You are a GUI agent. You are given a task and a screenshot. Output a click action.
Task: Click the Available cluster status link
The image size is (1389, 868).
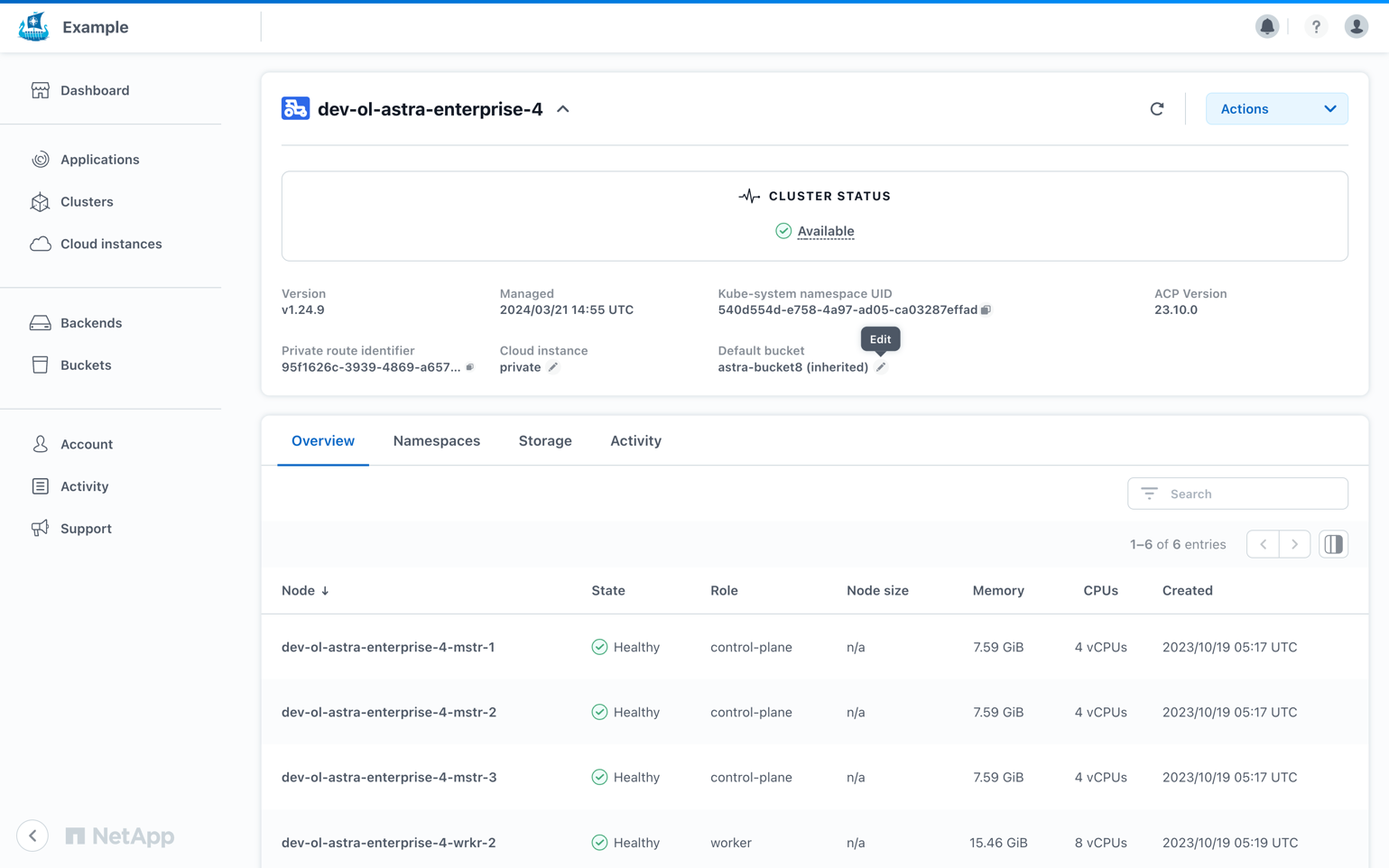click(825, 232)
